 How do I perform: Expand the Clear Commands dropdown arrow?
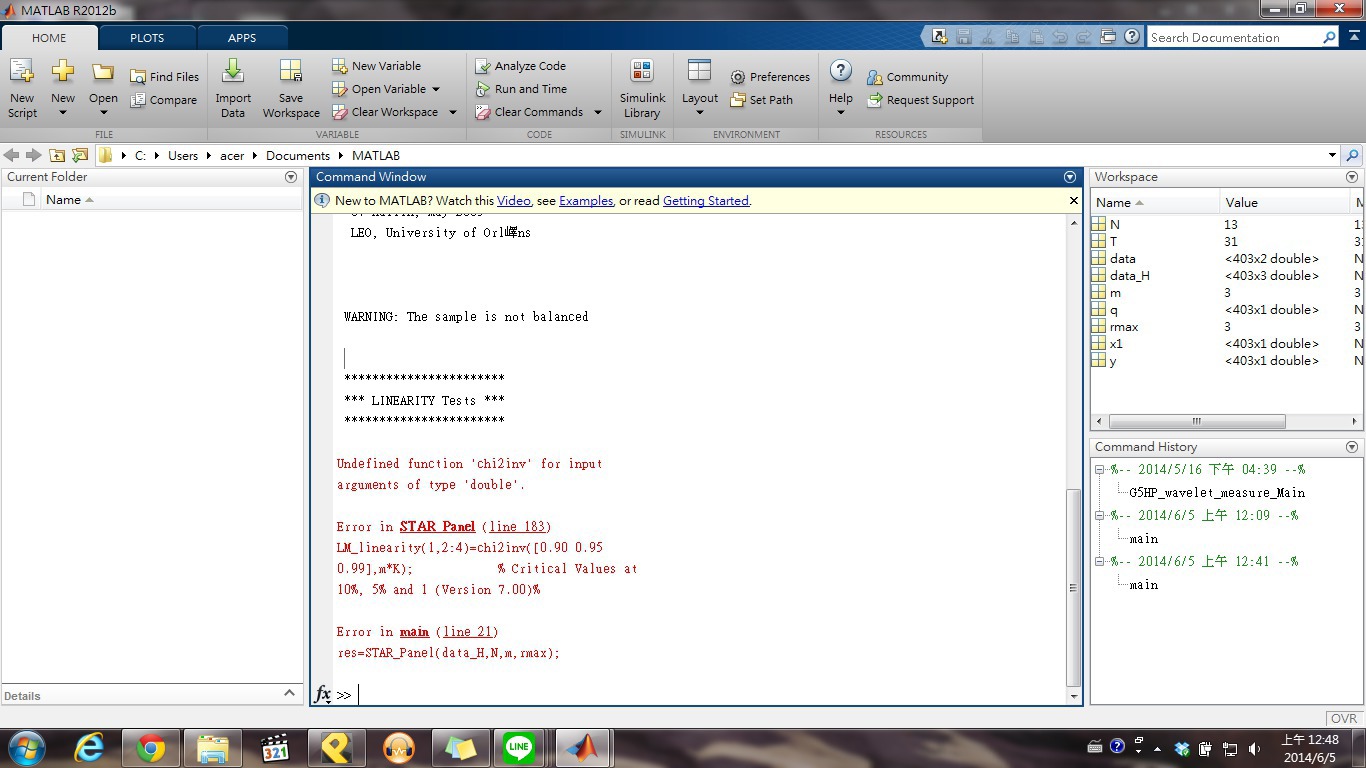(x=598, y=112)
